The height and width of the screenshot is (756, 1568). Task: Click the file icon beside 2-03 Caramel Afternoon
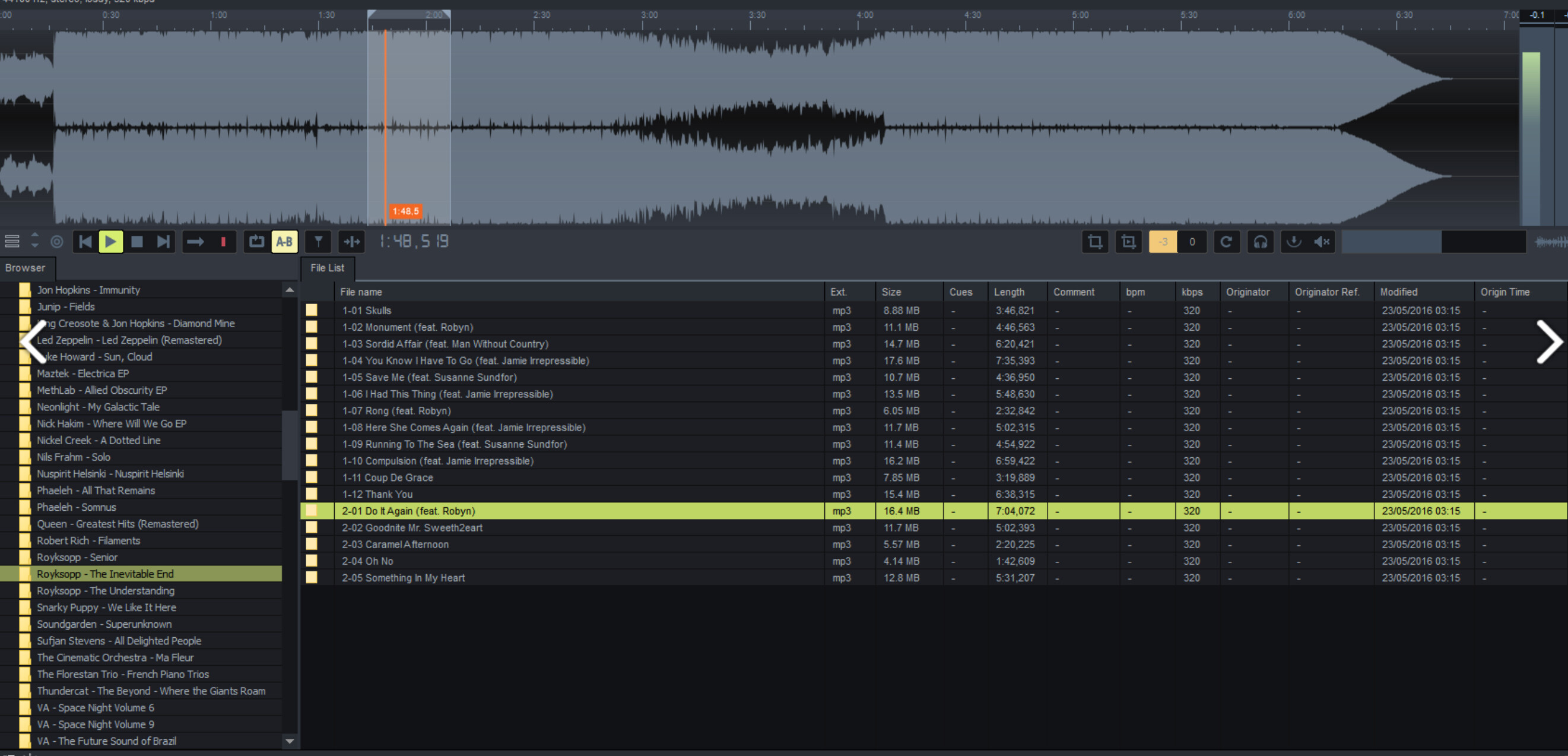pos(312,545)
